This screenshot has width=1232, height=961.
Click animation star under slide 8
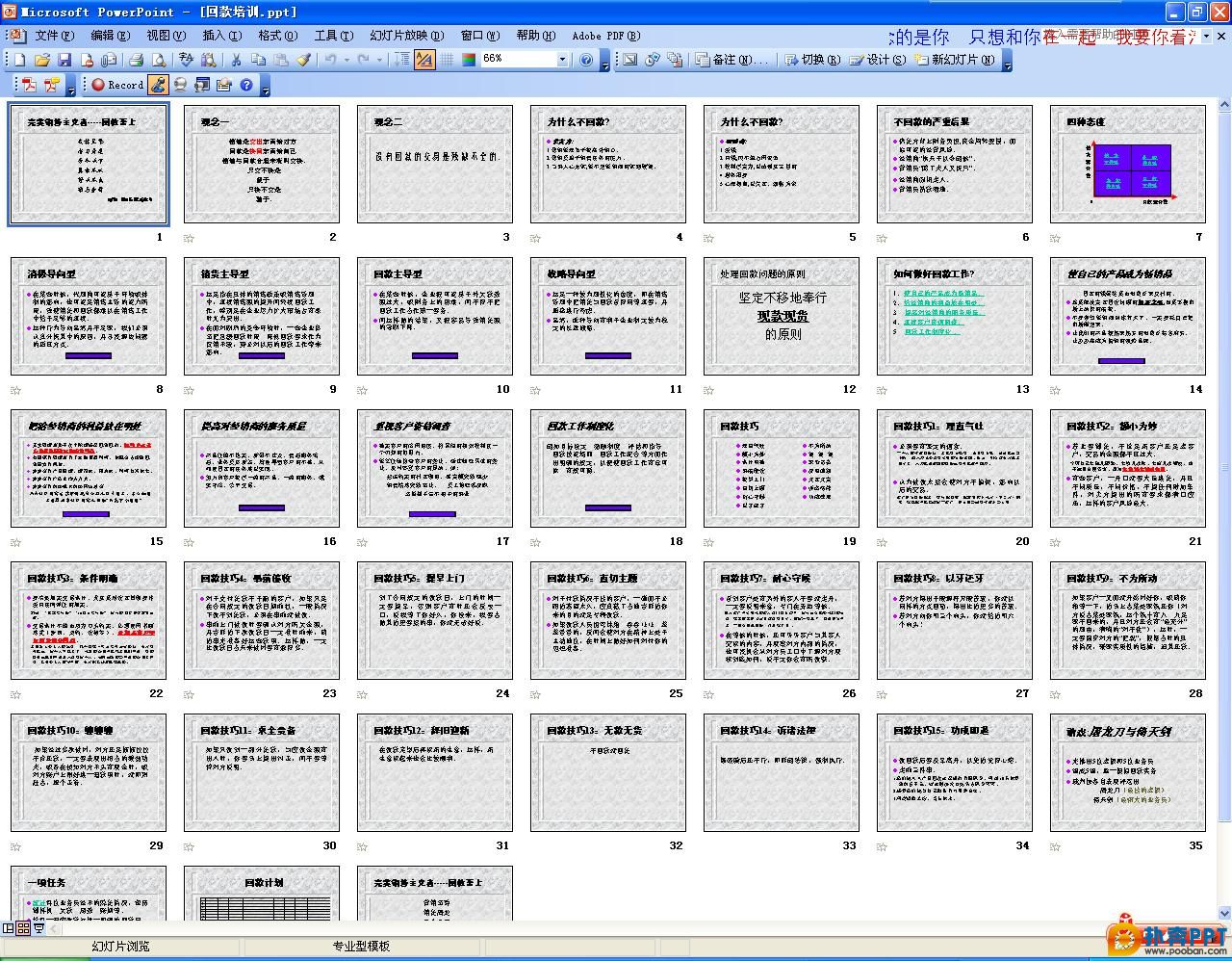coord(16,390)
